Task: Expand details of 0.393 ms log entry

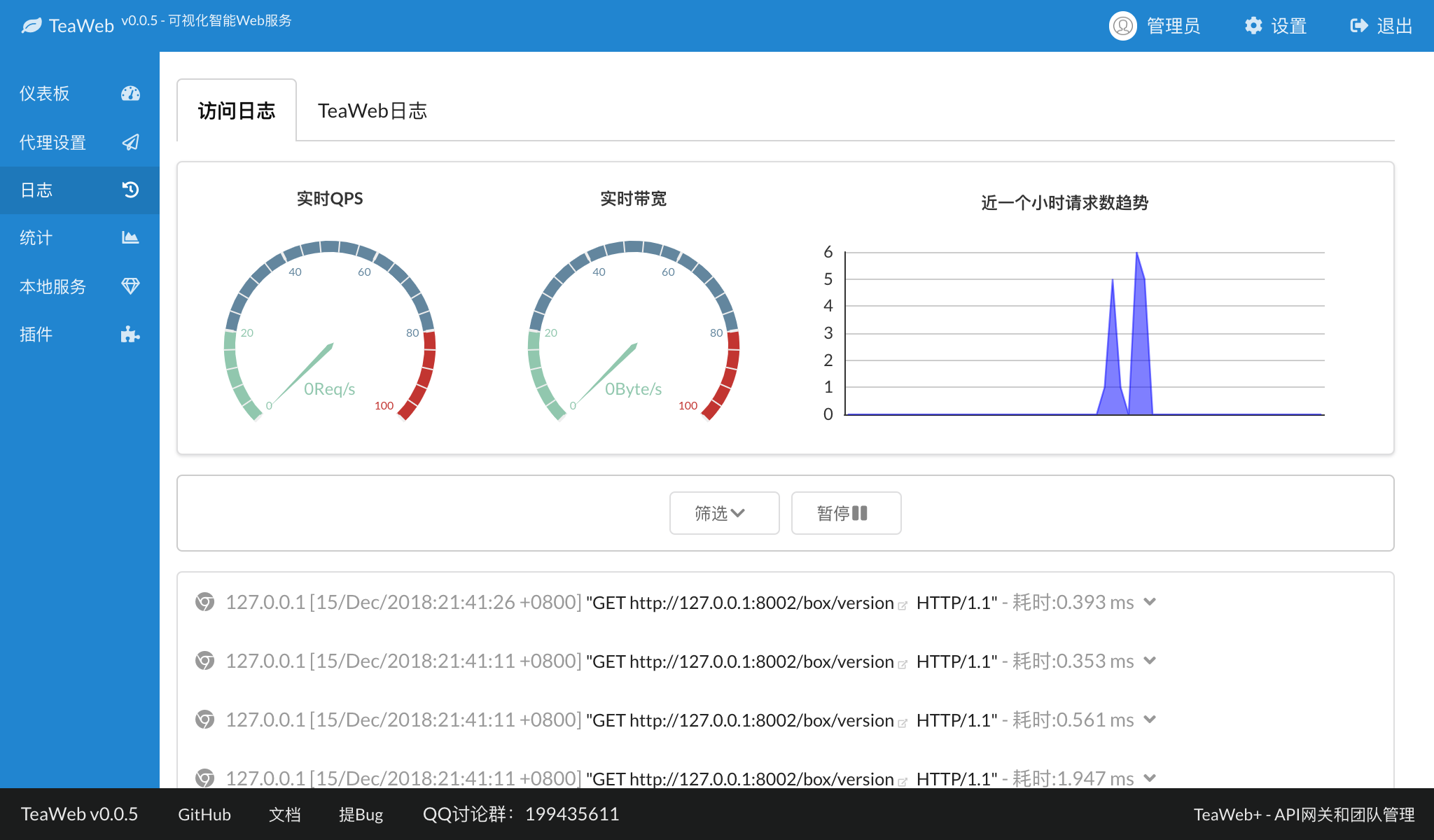Action: click(x=1150, y=602)
